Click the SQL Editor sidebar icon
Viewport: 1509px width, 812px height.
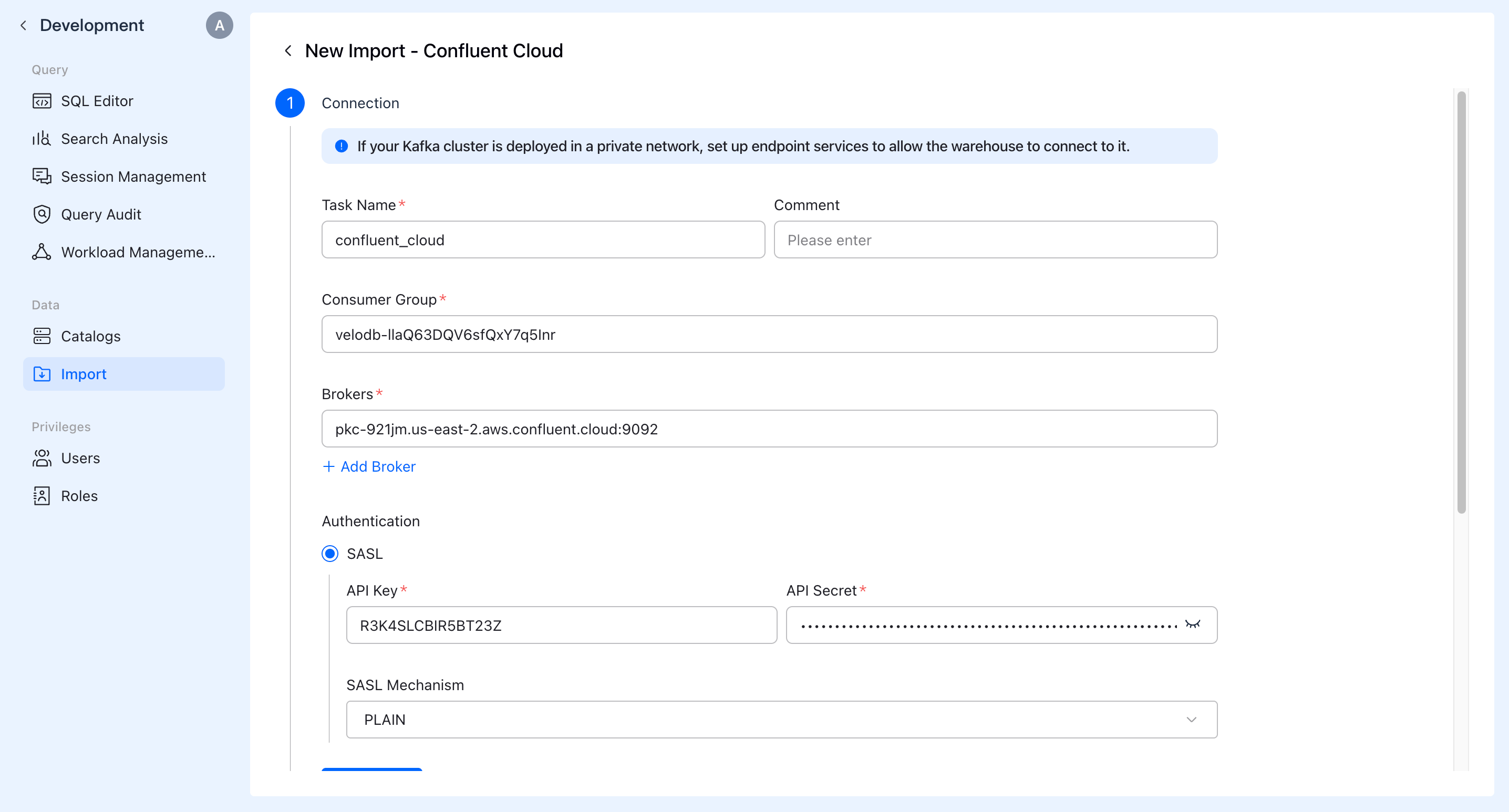point(42,101)
